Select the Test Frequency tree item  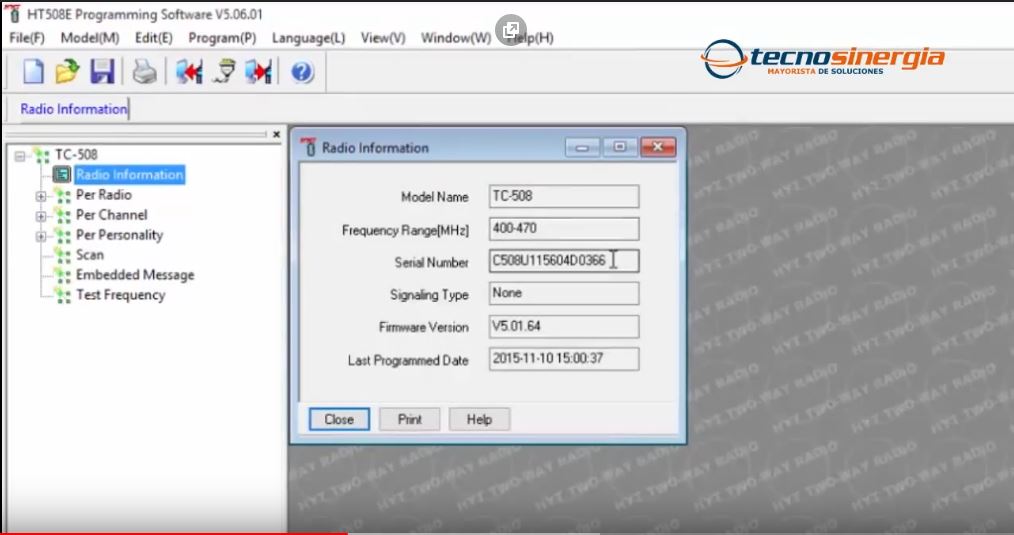click(120, 295)
